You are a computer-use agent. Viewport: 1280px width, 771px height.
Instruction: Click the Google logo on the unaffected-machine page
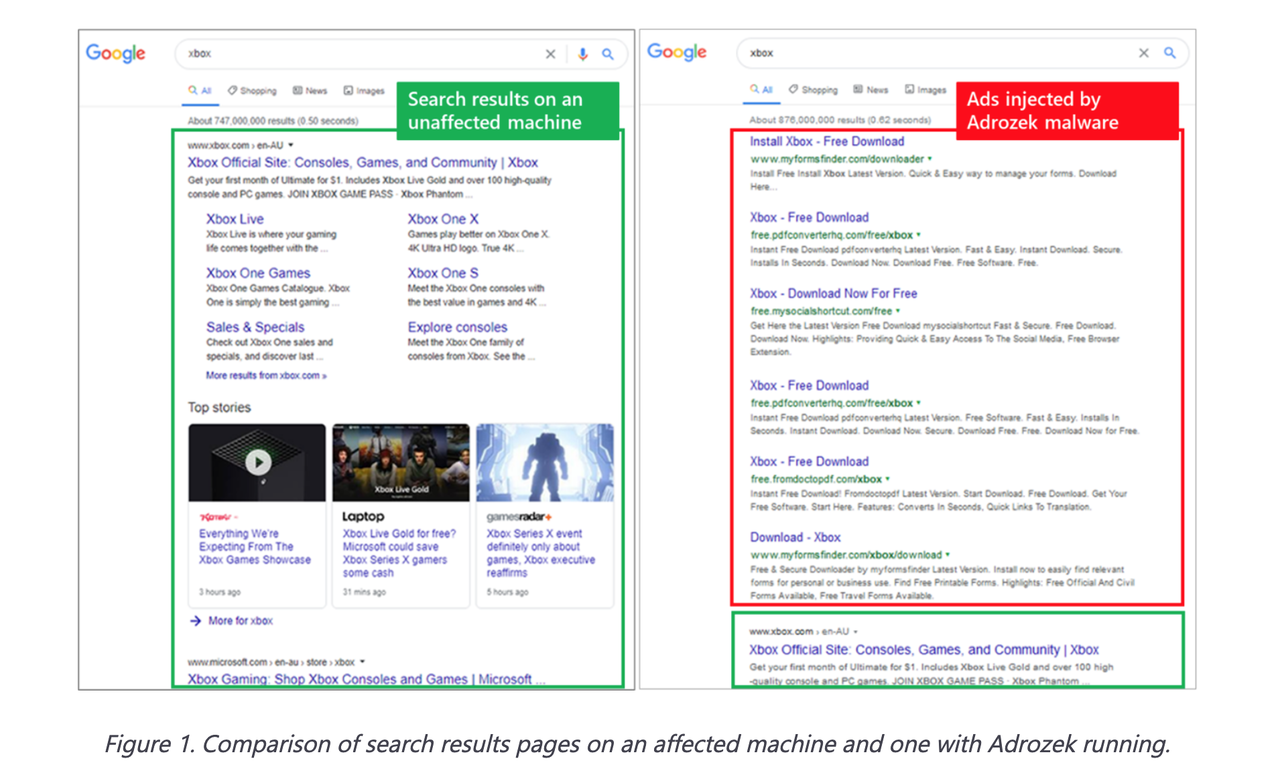115,54
